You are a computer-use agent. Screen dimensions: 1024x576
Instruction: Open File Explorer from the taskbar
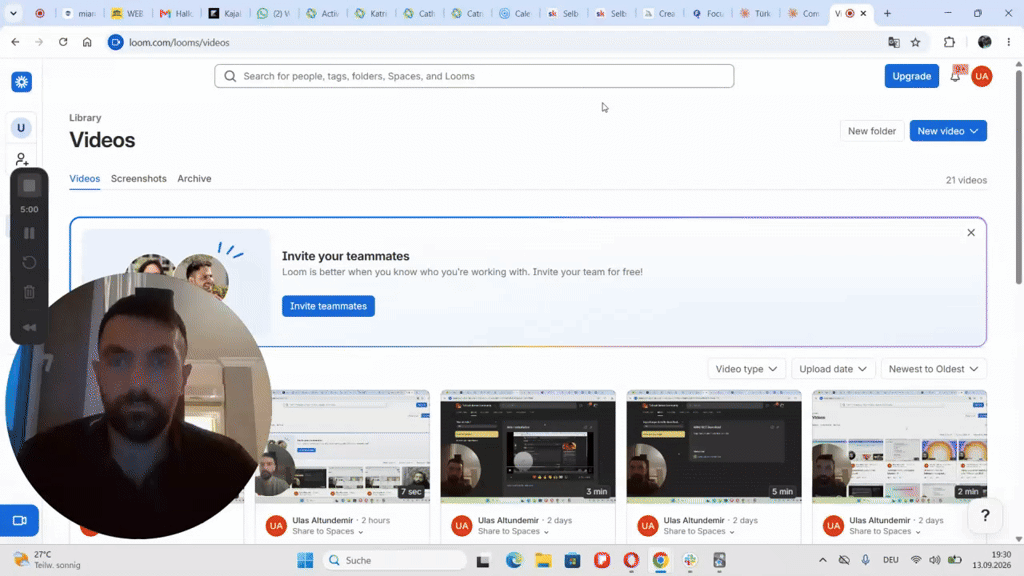[543, 560]
